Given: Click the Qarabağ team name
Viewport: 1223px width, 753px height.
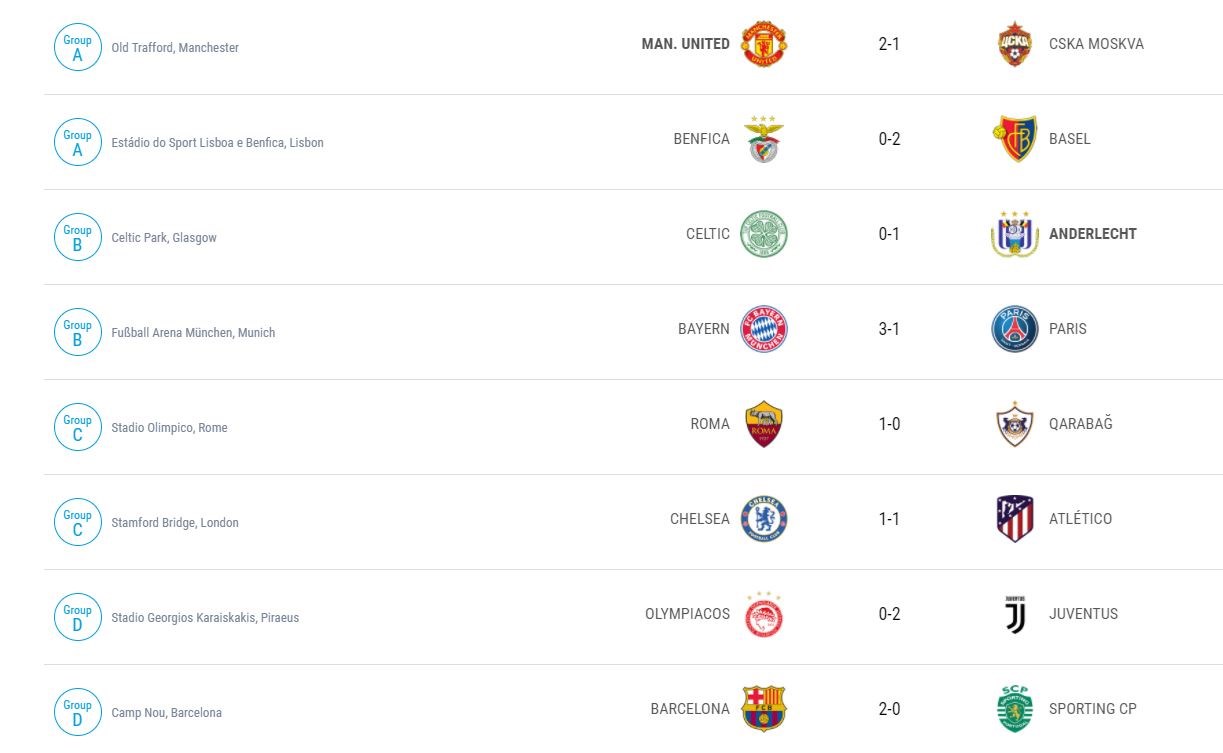Looking at the screenshot, I should click(x=1080, y=424).
